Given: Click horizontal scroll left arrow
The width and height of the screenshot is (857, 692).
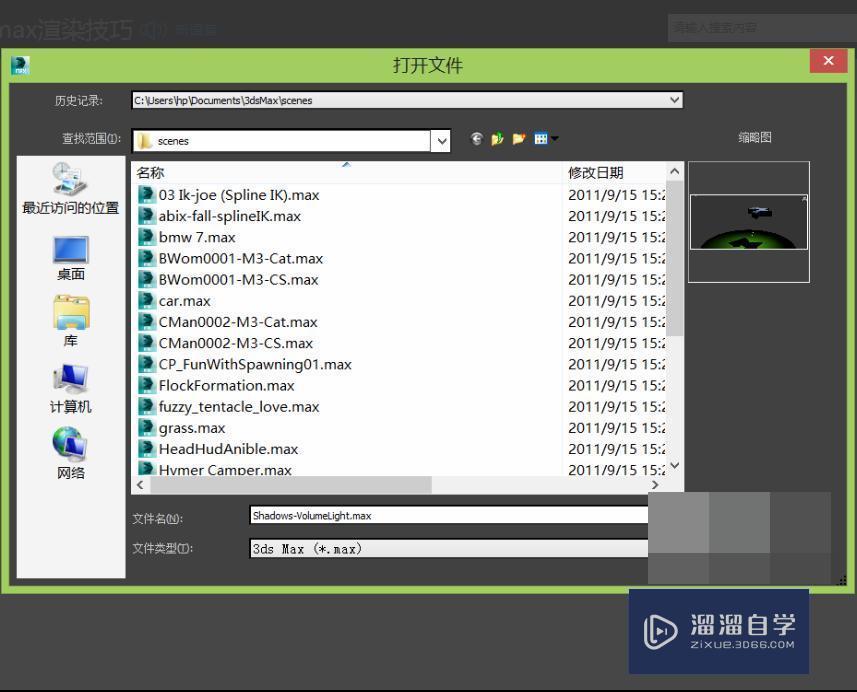Looking at the screenshot, I should coord(140,485).
